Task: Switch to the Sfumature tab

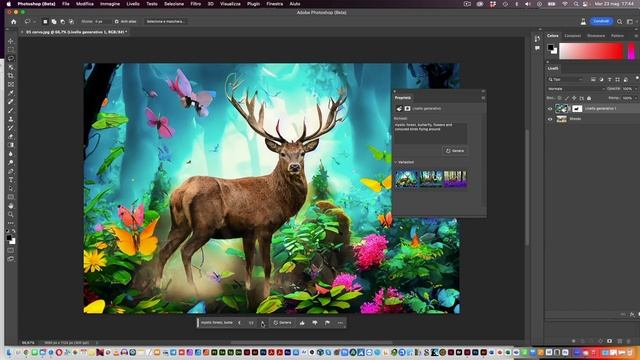Action: coord(596,36)
